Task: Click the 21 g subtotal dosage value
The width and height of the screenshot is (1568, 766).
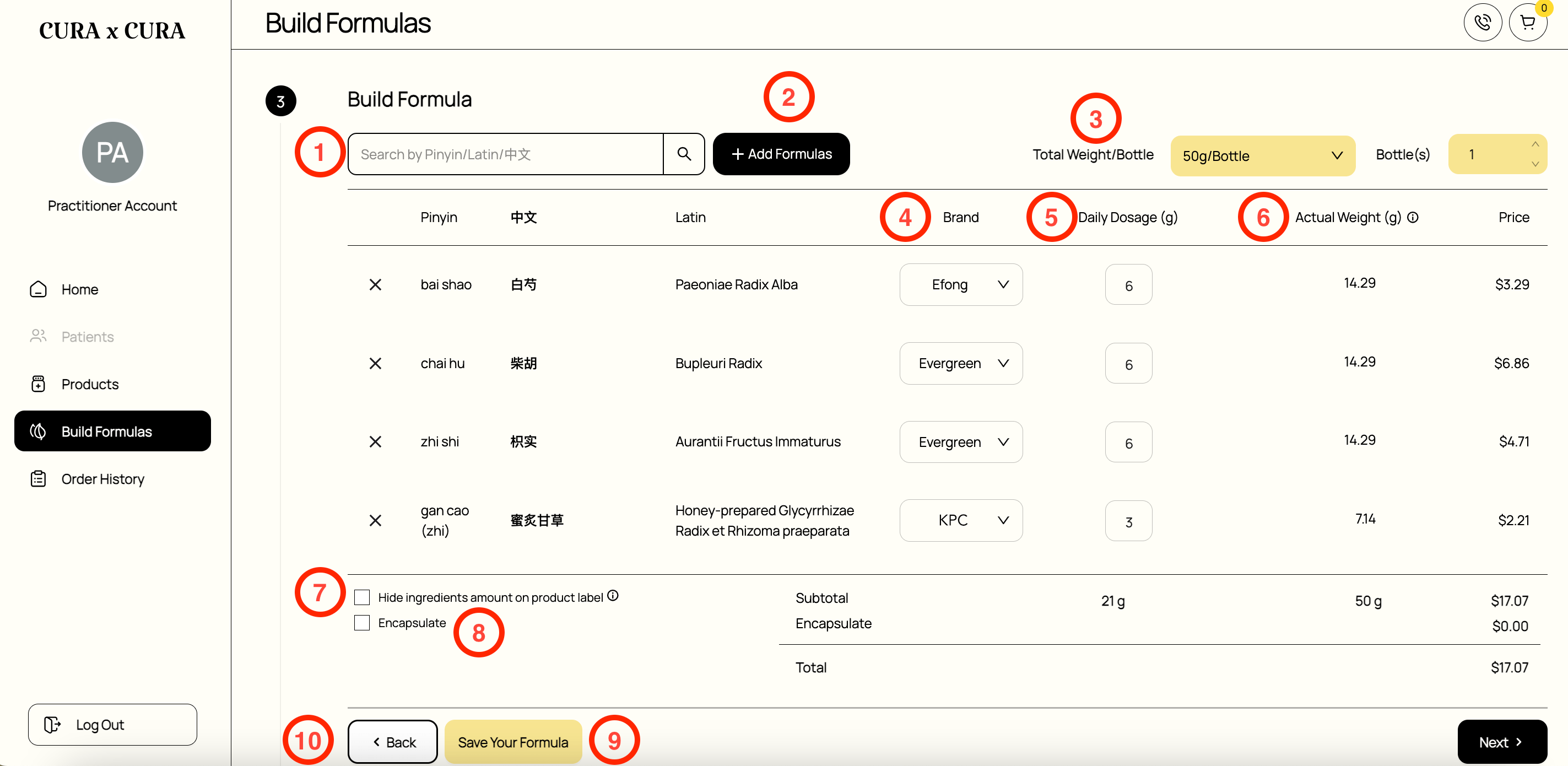Action: [x=1113, y=601]
